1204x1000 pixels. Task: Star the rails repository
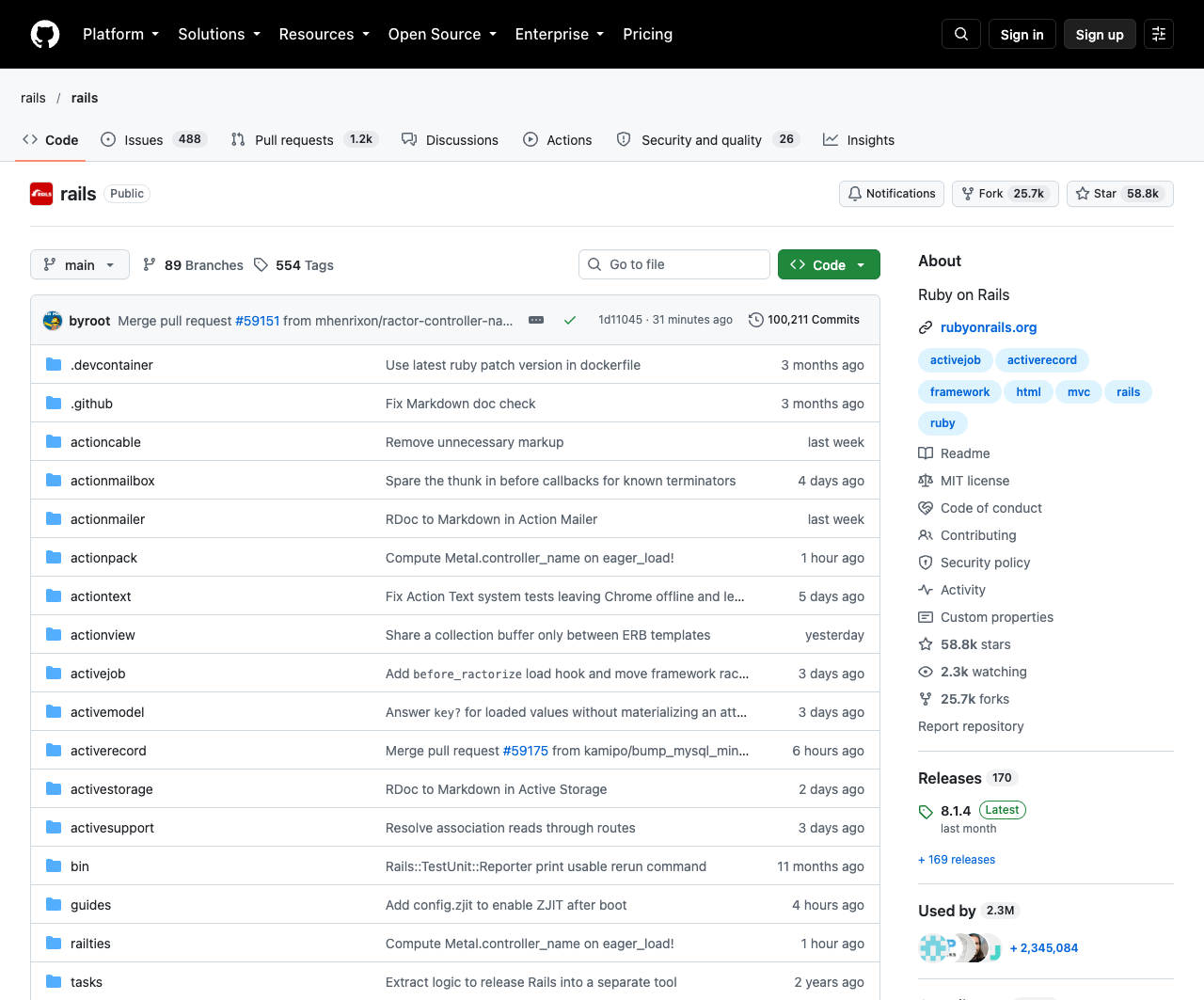tap(1119, 194)
